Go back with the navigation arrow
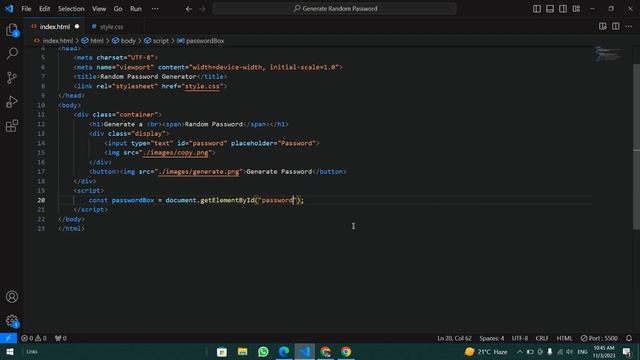The width and height of the screenshot is (640, 360). point(189,9)
